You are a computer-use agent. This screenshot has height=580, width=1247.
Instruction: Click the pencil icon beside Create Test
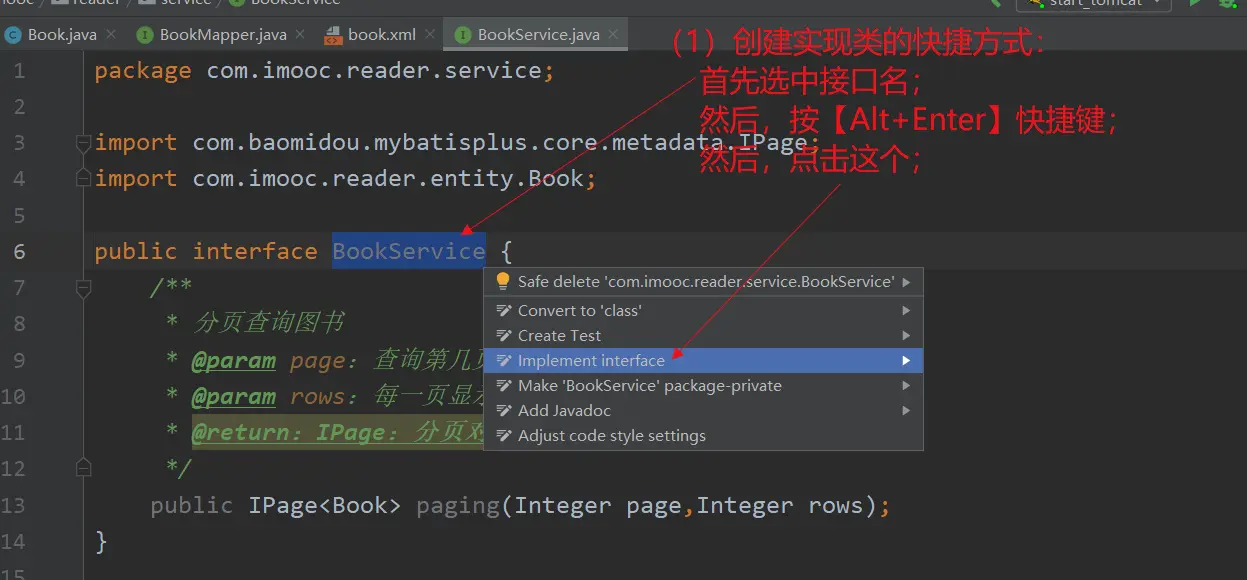coord(503,335)
